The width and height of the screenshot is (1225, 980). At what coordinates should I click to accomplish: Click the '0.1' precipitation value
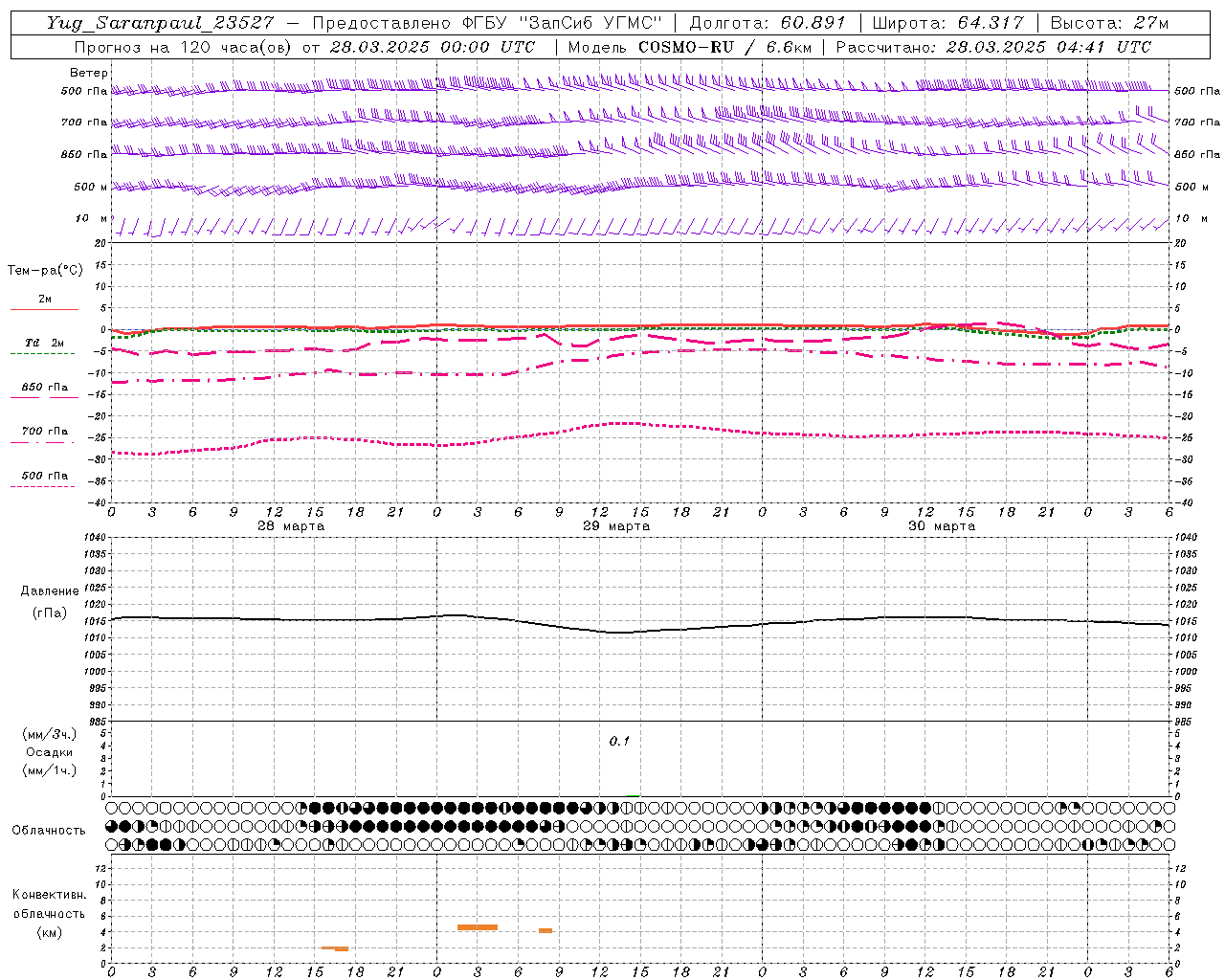(619, 742)
